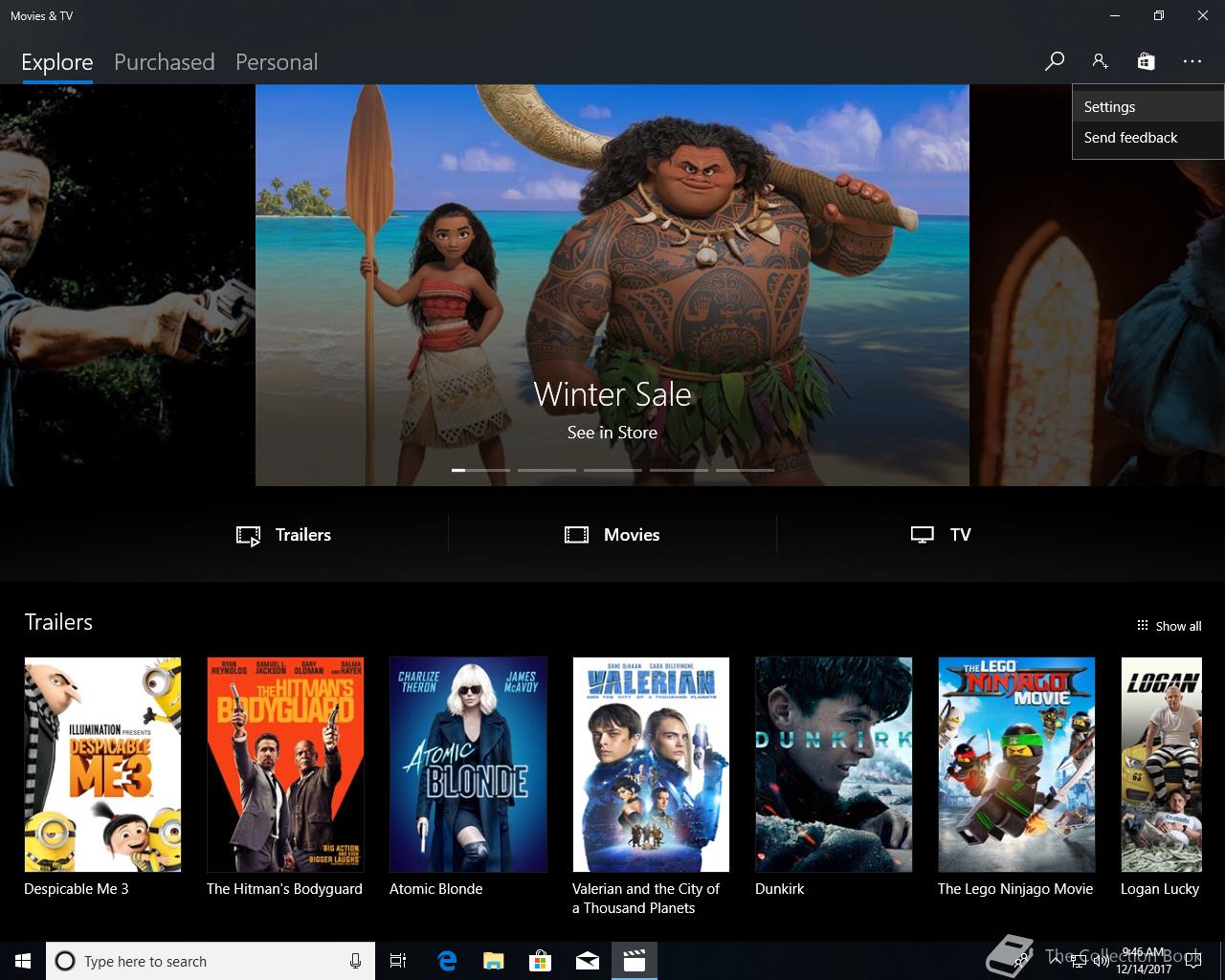Open The Hitman's Bodyguard poster
1225x980 pixels.
click(285, 765)
